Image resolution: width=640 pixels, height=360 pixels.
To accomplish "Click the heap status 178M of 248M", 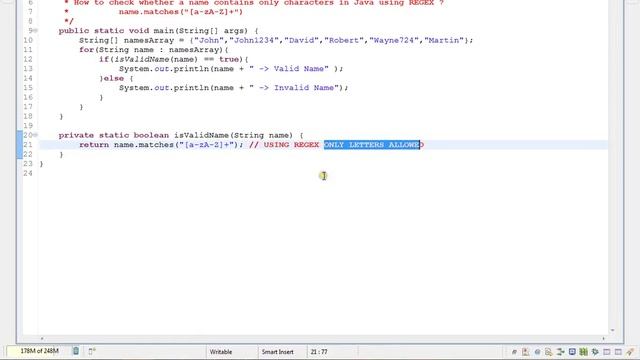I will coord(39,351).
